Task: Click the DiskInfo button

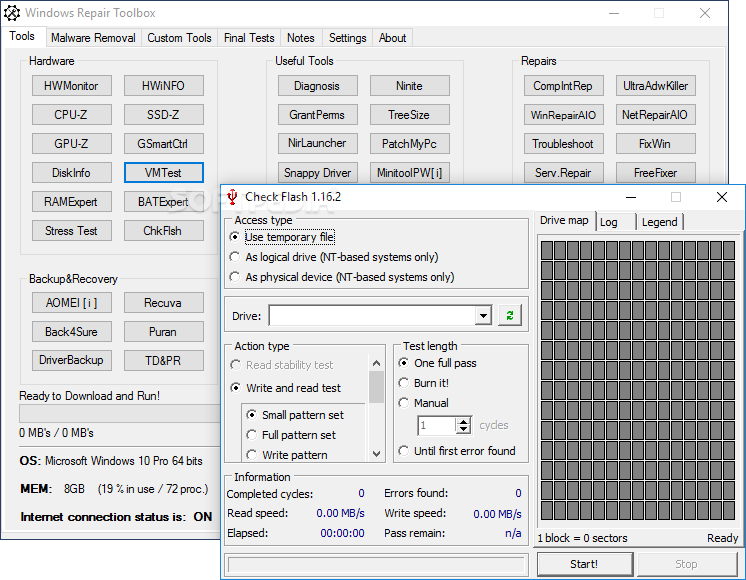Action: tap(72, 173)
